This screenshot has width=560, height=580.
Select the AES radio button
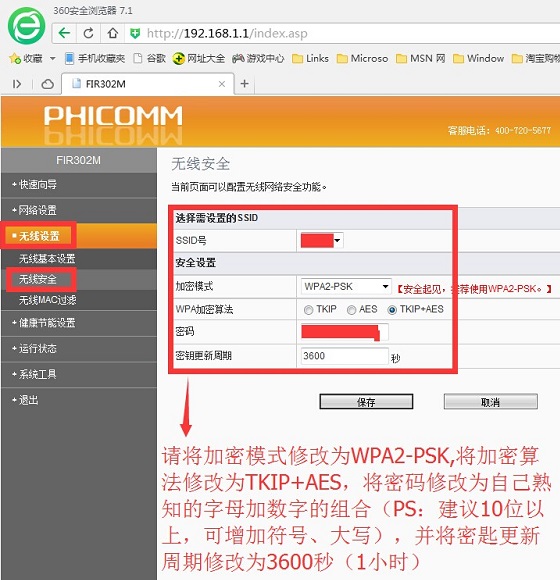(x=351, y=310)
